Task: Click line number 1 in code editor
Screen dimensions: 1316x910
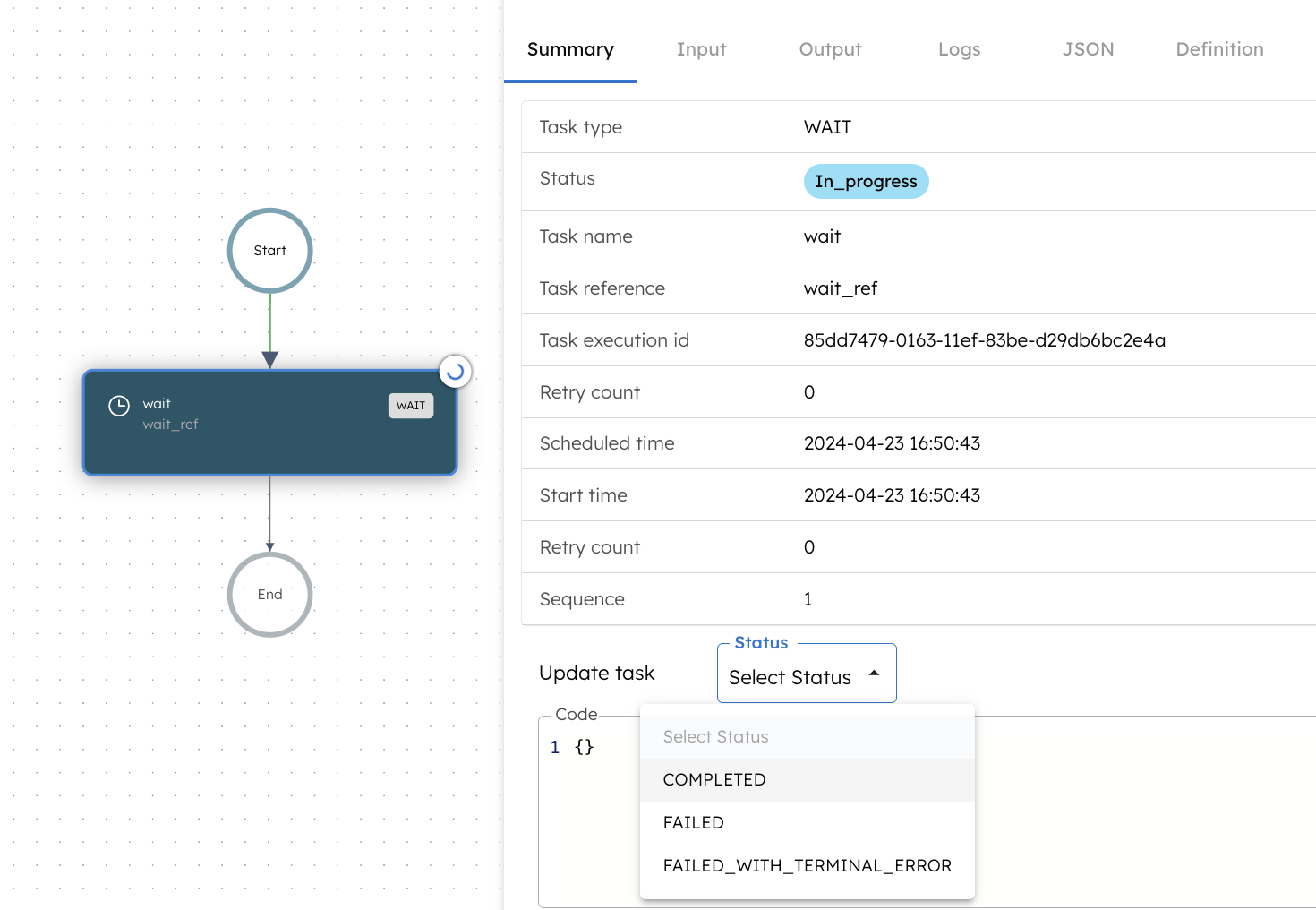Action: (555, 747)
